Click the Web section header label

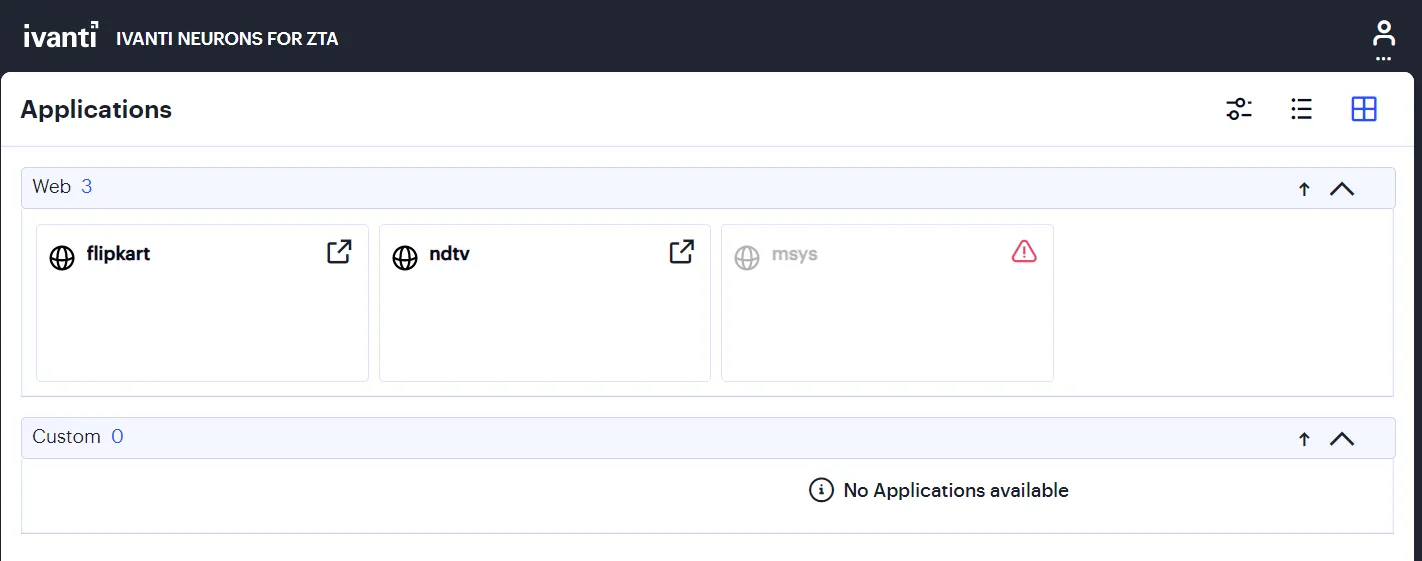click(x=52, y=187)
